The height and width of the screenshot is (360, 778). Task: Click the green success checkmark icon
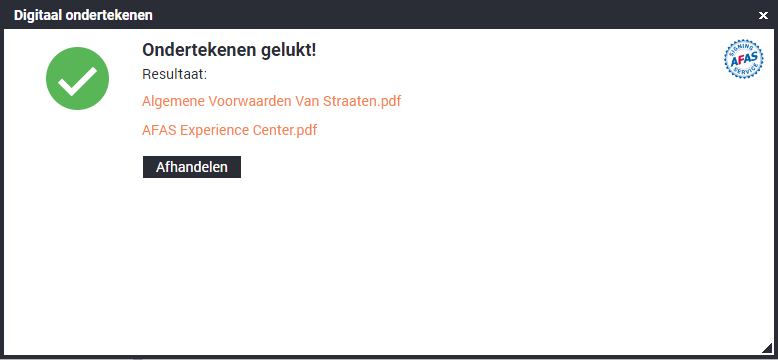coord(77,78)
